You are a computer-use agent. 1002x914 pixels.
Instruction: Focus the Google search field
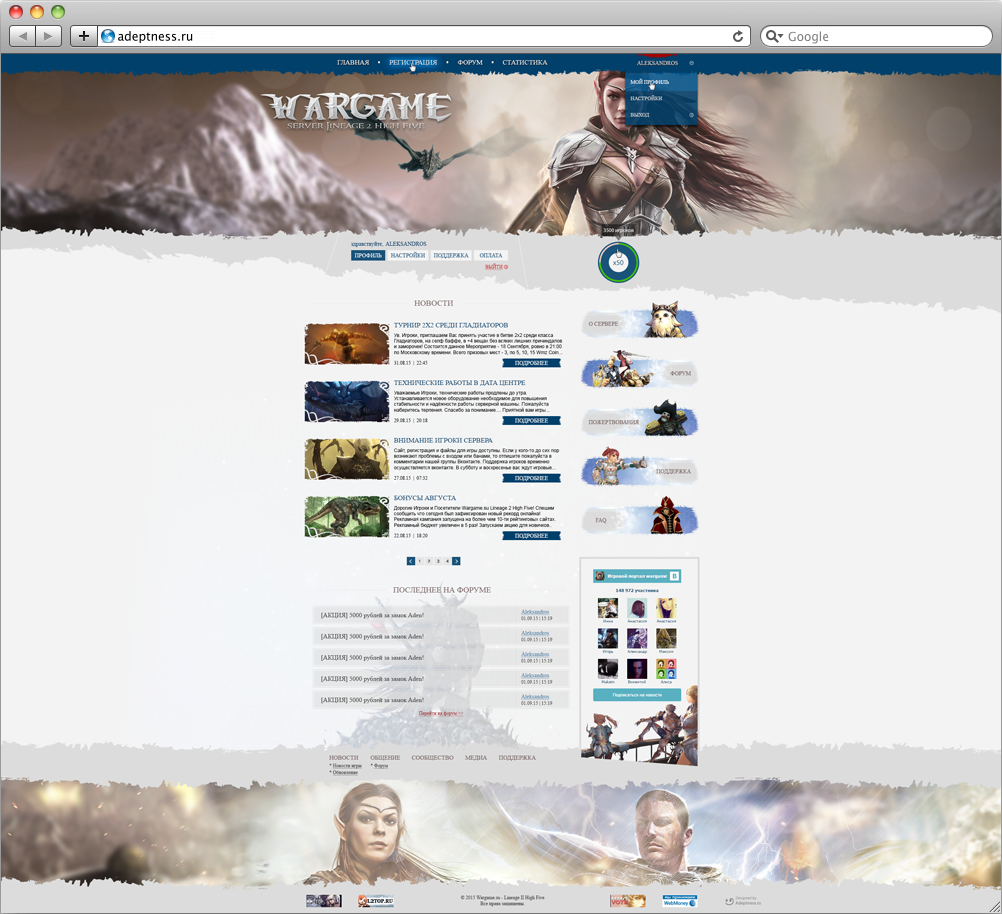(876, 36)
